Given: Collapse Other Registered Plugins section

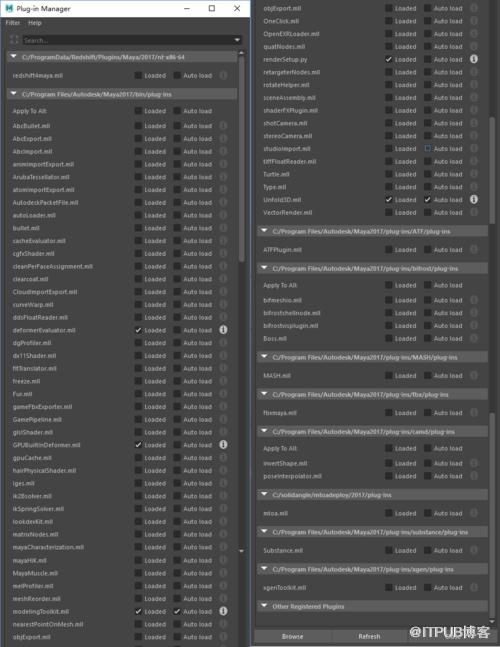Looking at the screenshot, I should pos(264,606).
